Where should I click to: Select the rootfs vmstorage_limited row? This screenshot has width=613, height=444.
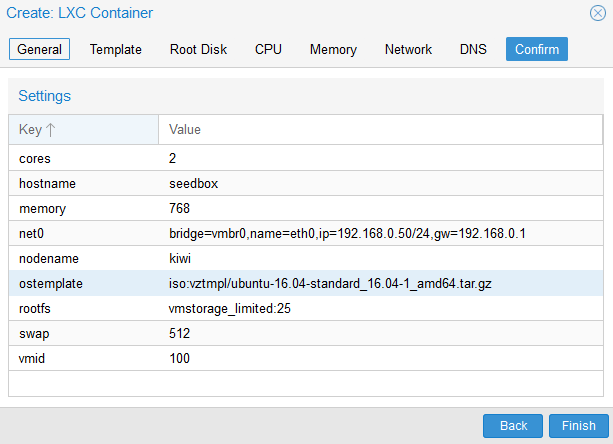coord(306,309)
